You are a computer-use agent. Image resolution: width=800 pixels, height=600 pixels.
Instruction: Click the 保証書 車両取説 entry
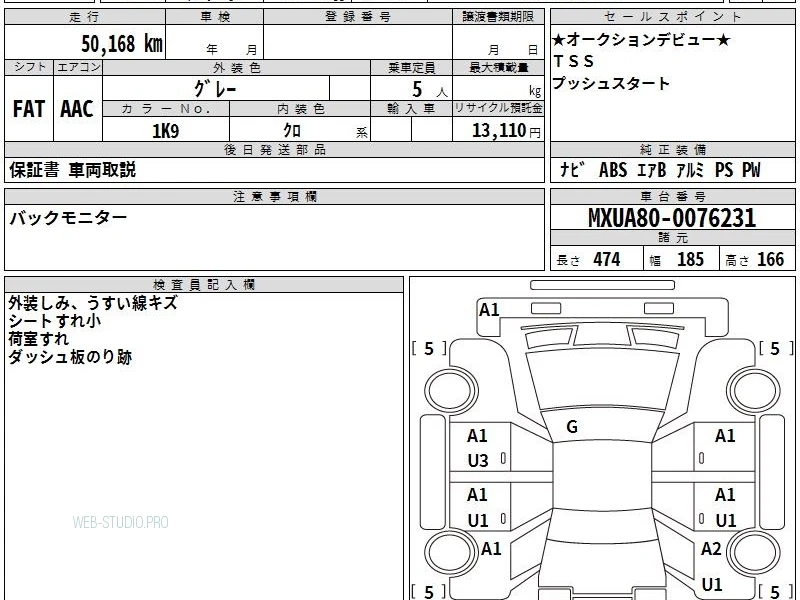pyautogui.click(x=72, y=170)
